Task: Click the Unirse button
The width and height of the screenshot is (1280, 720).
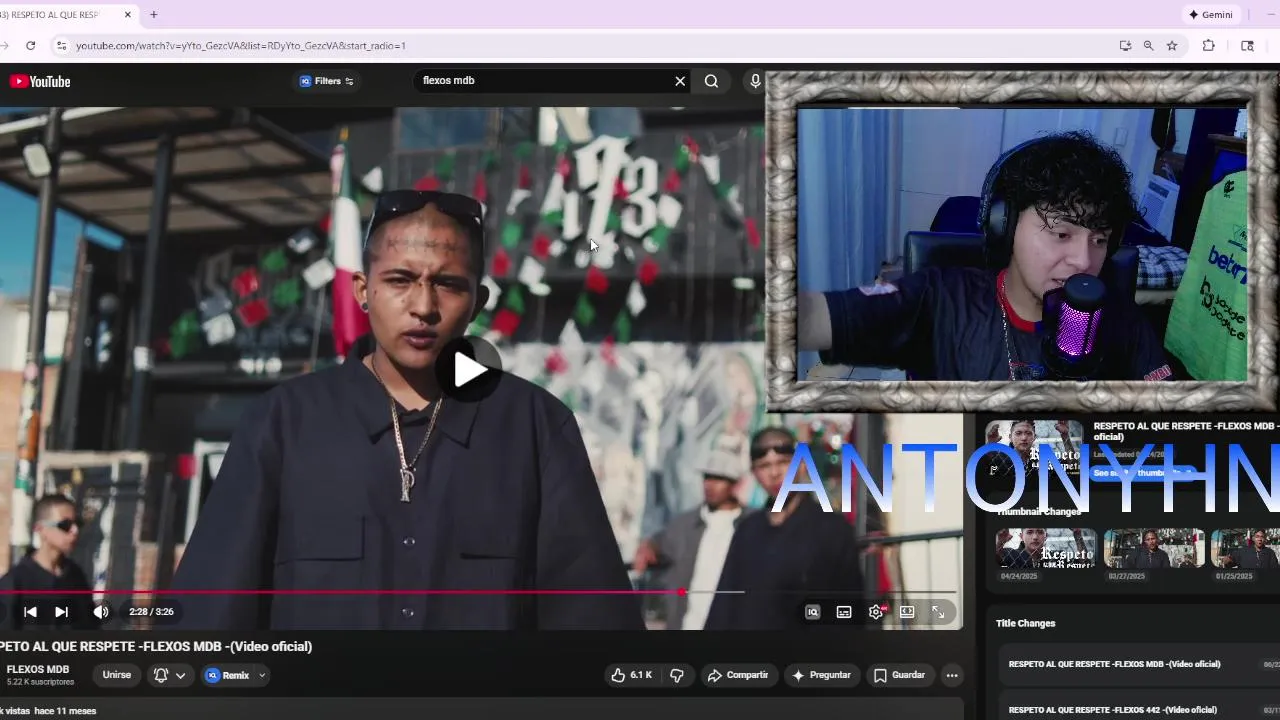Action: coord(117,675)
